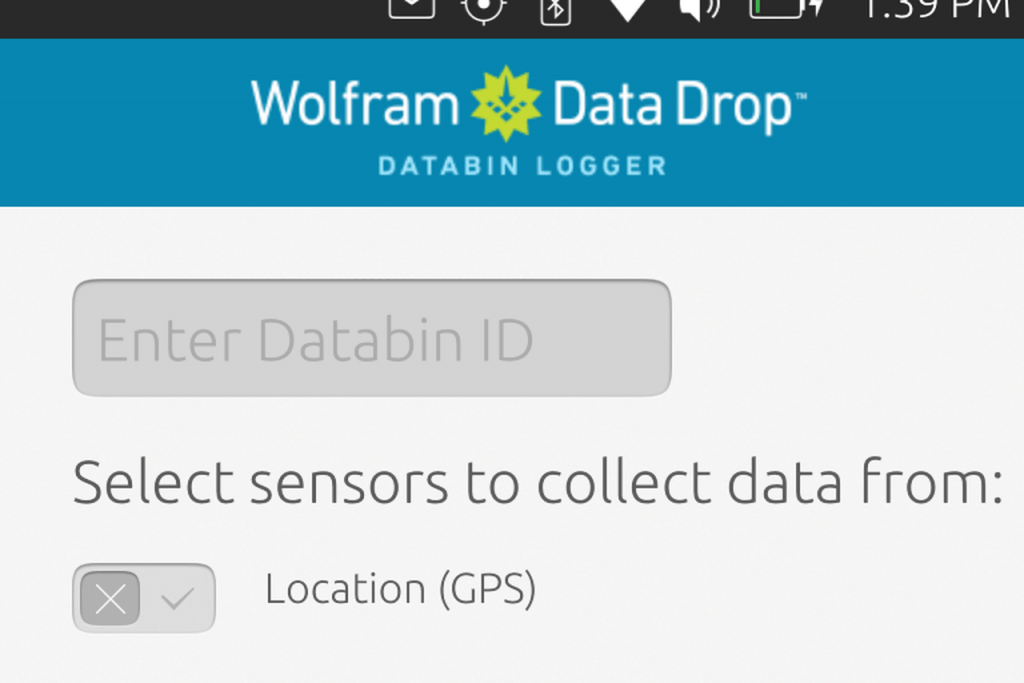This screenshot has height=683, width=1024.
Task: Click the Location (GPS) sensor label
Action: tap(400, 590)
